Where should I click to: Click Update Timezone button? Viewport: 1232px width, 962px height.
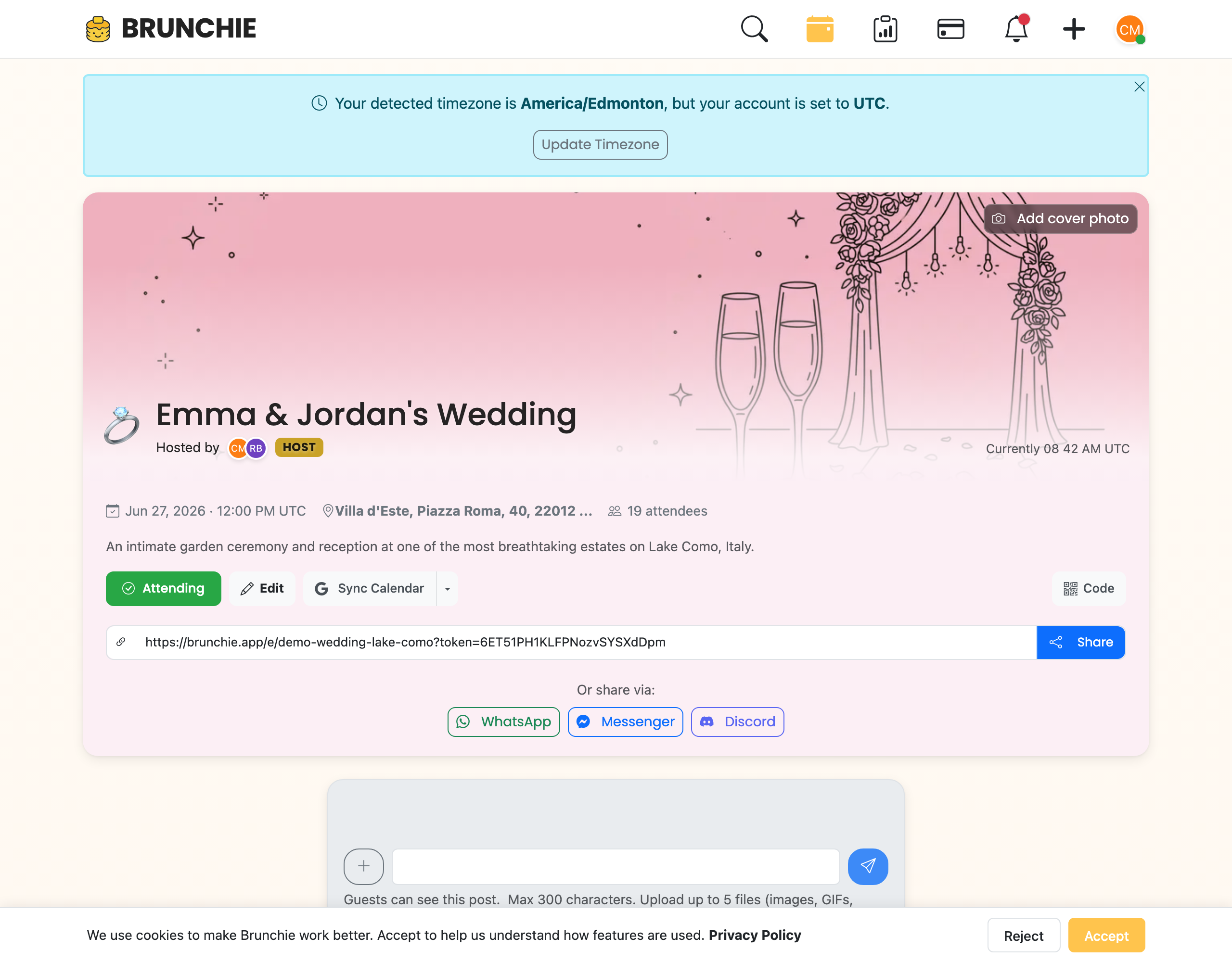(600, 145)
